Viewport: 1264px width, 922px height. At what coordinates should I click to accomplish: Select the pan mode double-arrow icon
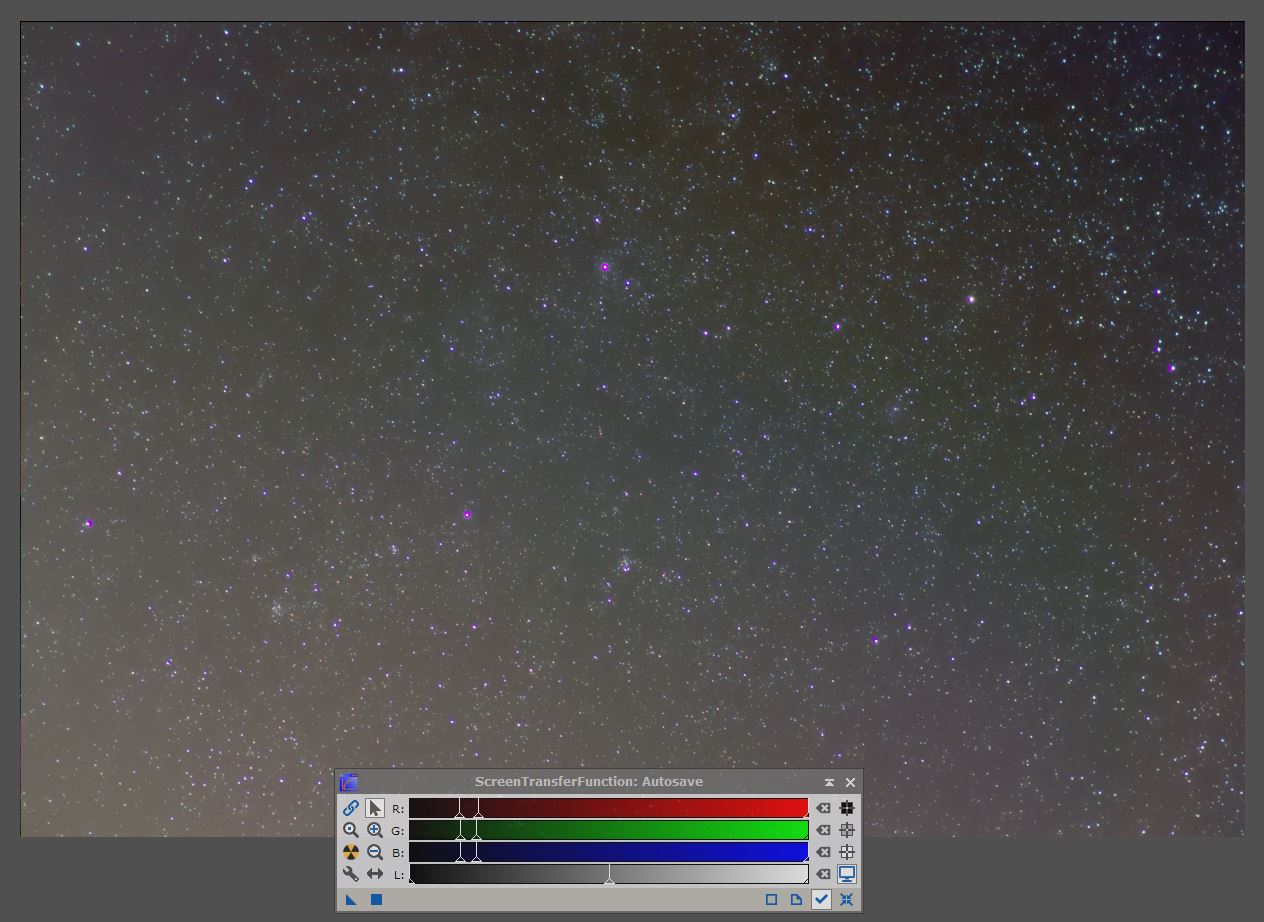[375, 874]
